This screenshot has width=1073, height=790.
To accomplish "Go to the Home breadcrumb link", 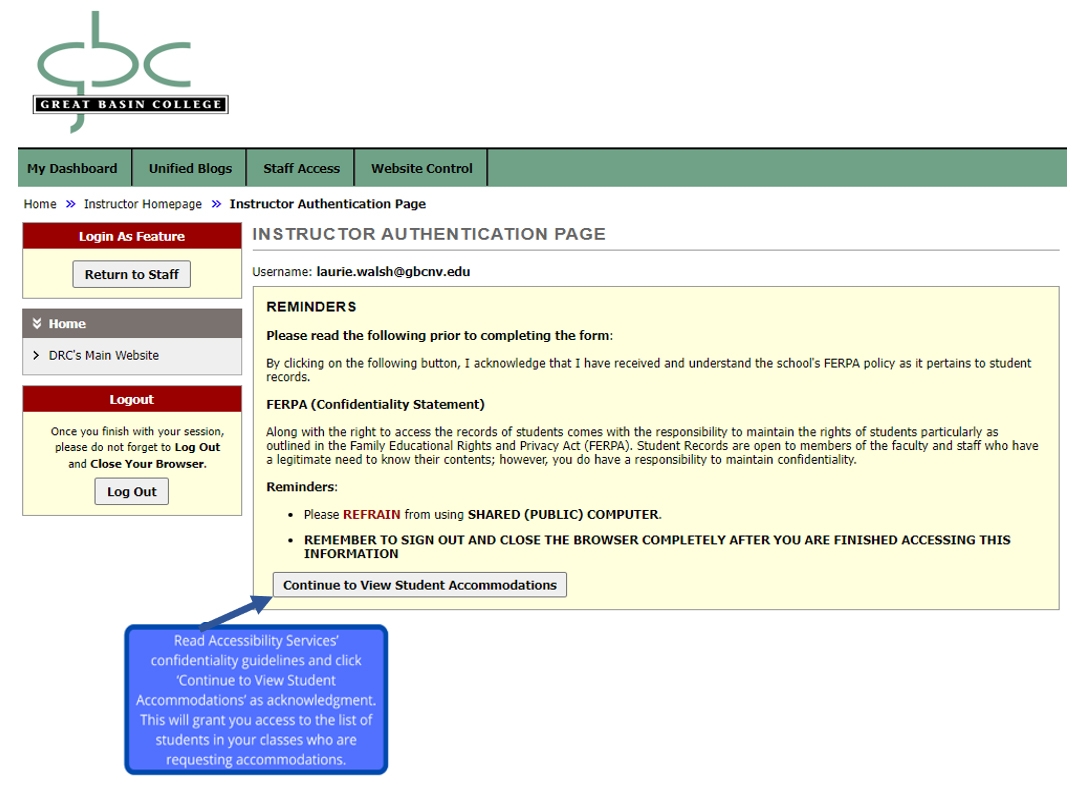I will (40, 204).
